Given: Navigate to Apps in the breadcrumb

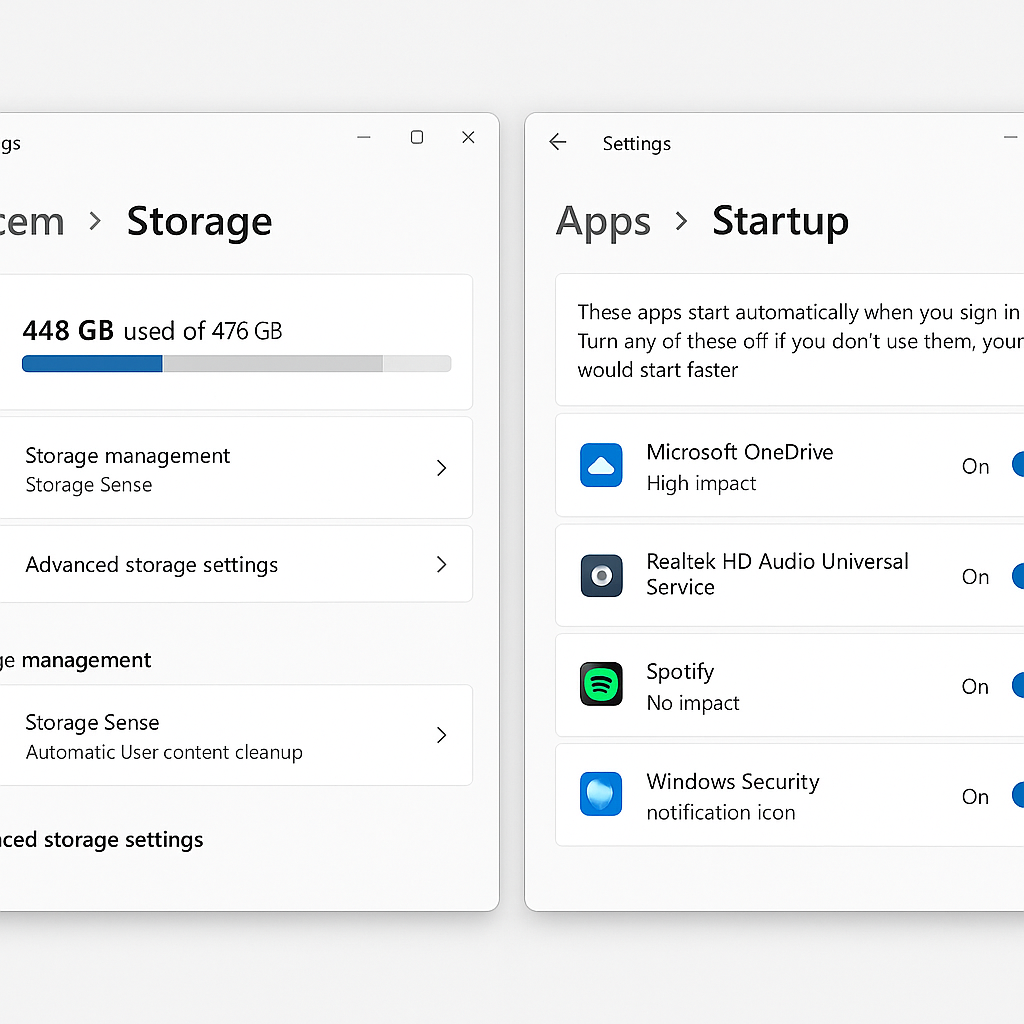Looking at the screenshot, I should 603,221.
